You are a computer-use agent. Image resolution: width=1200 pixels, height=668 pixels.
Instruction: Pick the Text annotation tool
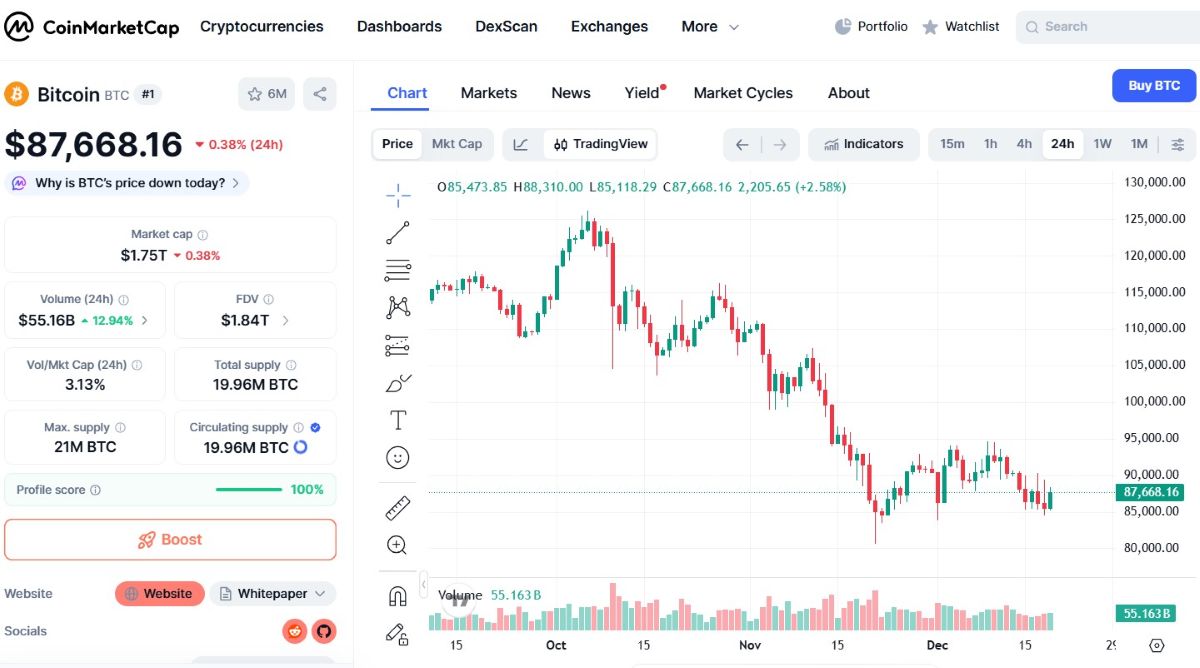point(397,420)
